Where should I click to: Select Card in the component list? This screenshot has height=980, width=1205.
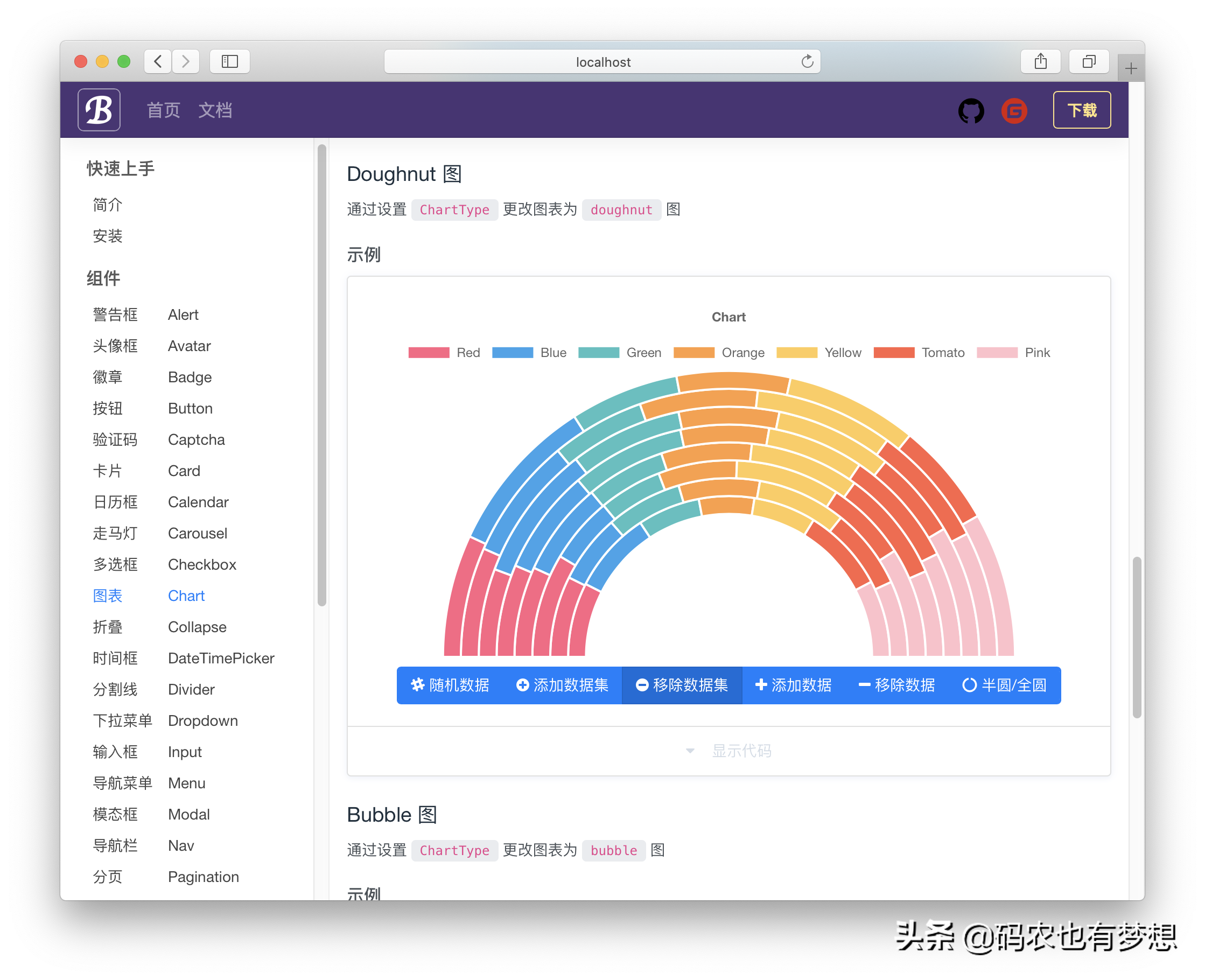coord(184,470)
